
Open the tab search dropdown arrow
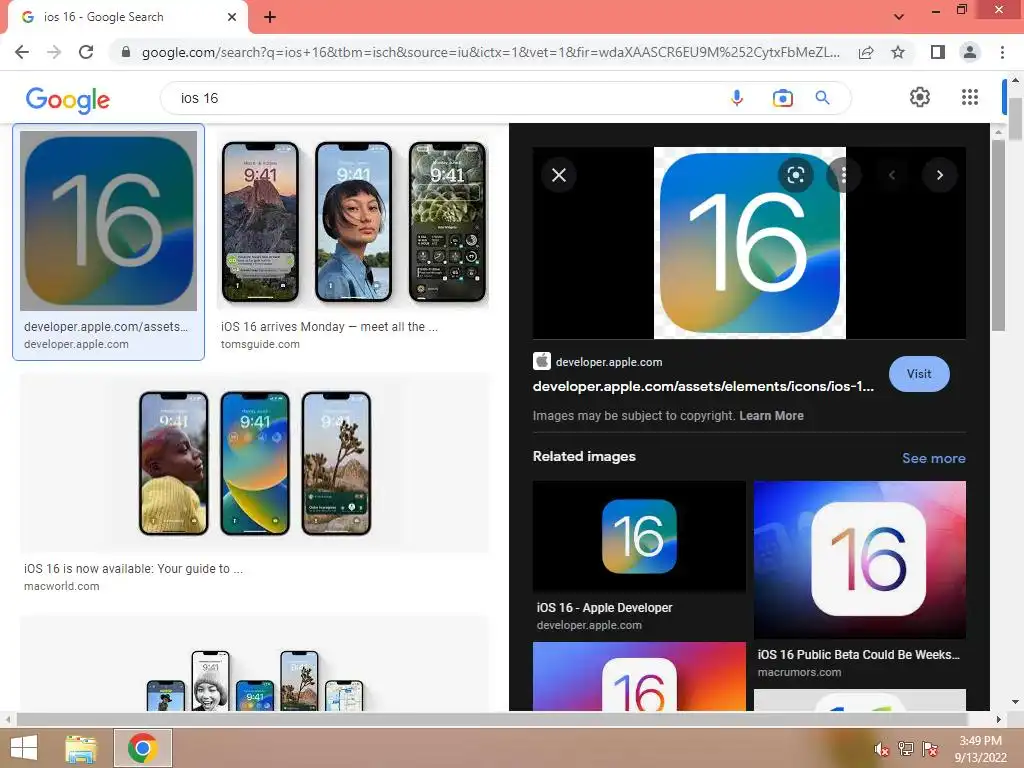[899, 17]
